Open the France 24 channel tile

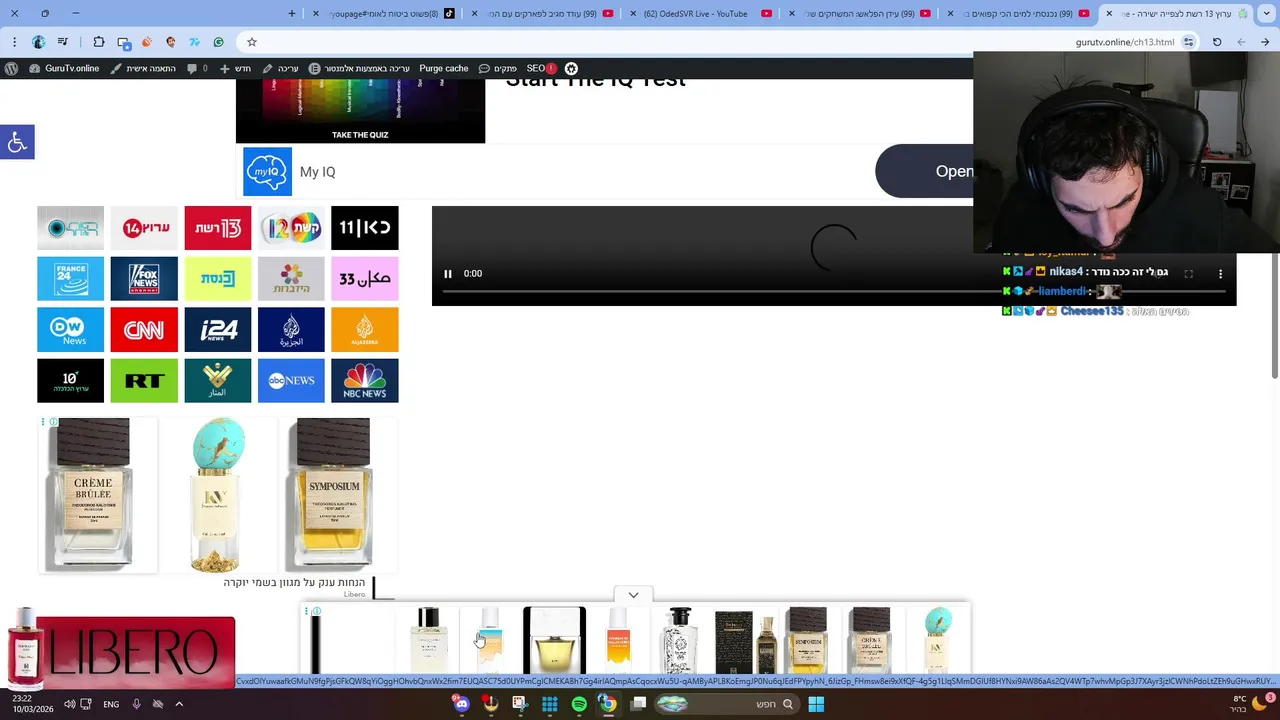coord(70,279)
